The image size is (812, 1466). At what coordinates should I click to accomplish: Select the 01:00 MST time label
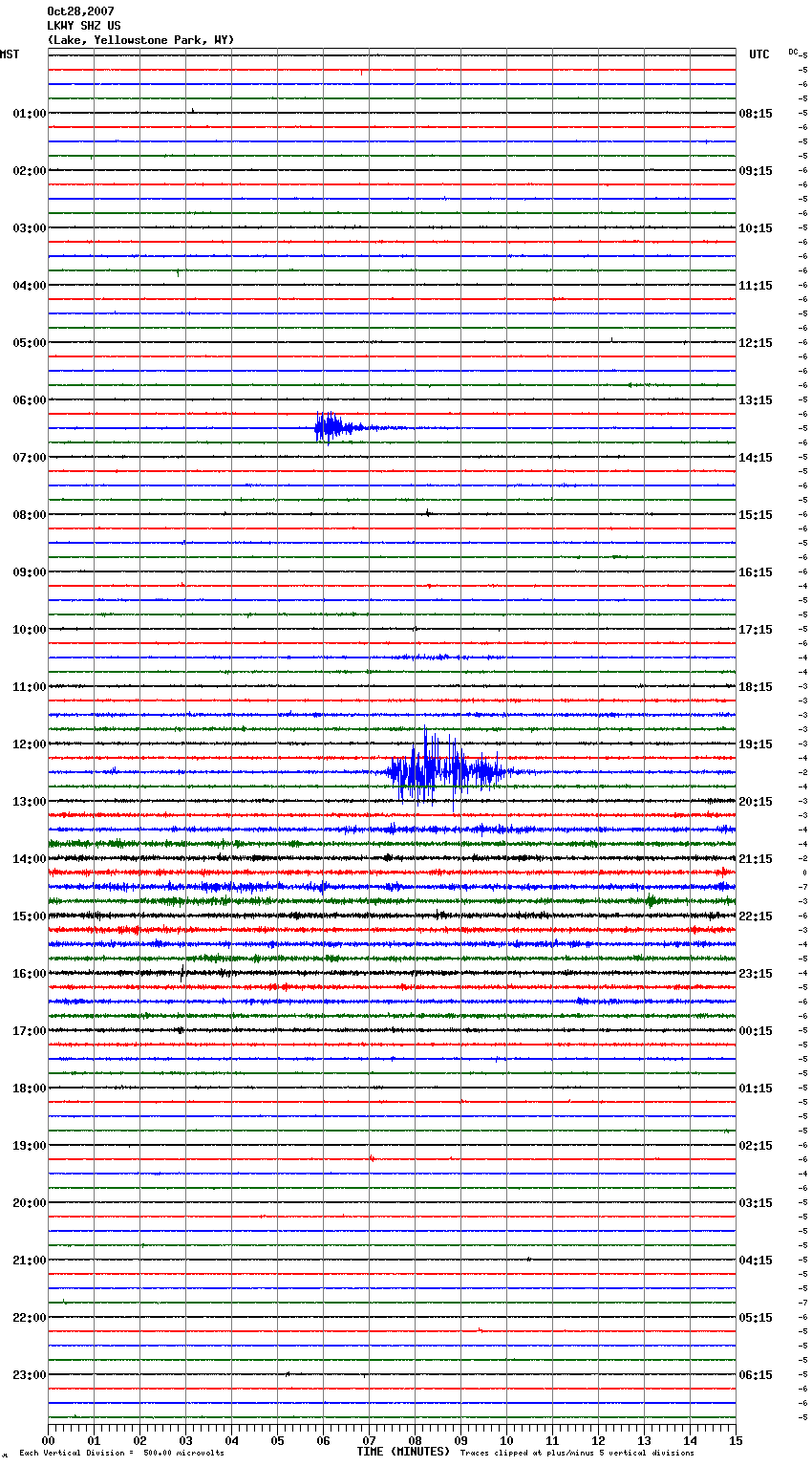30,114
